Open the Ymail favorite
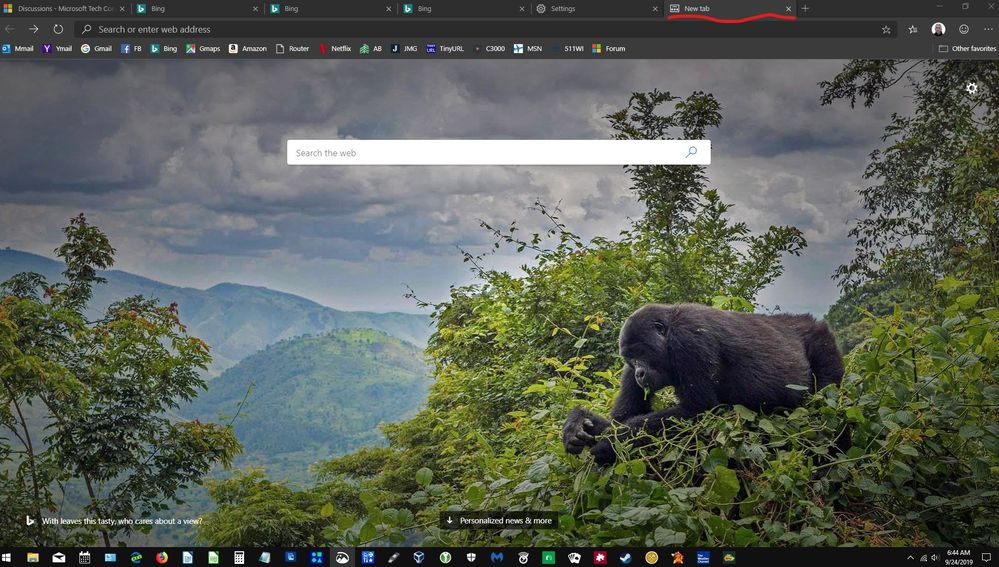 point(57,48)
